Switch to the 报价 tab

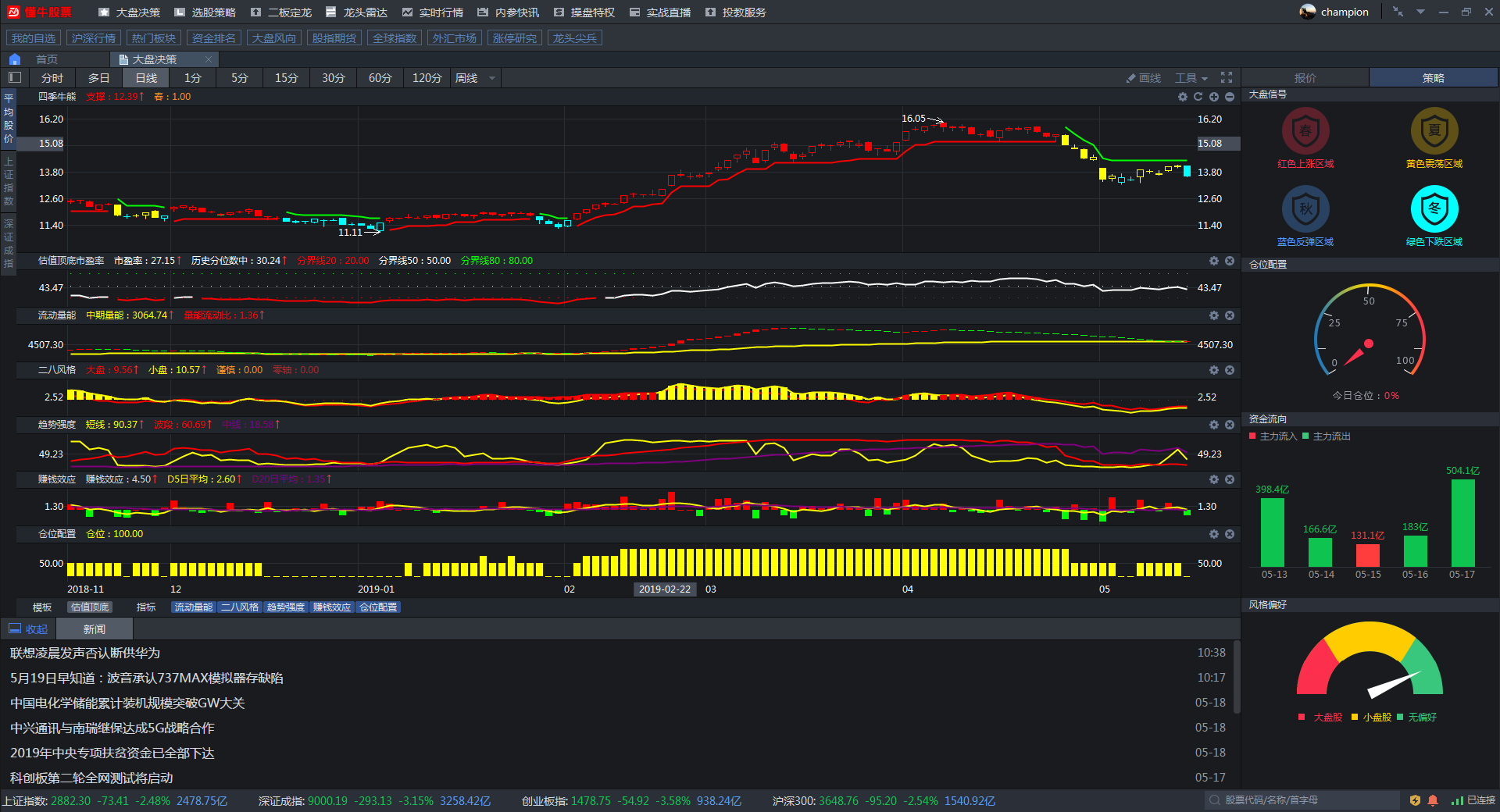[1305, 78]
